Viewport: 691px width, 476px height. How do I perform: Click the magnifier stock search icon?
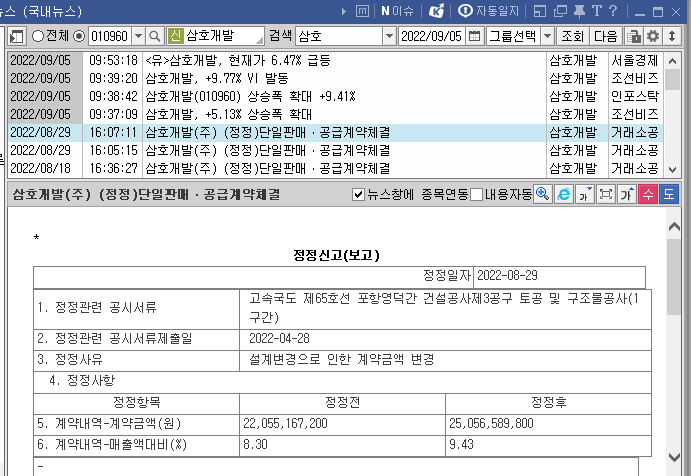tap(155, 36)
